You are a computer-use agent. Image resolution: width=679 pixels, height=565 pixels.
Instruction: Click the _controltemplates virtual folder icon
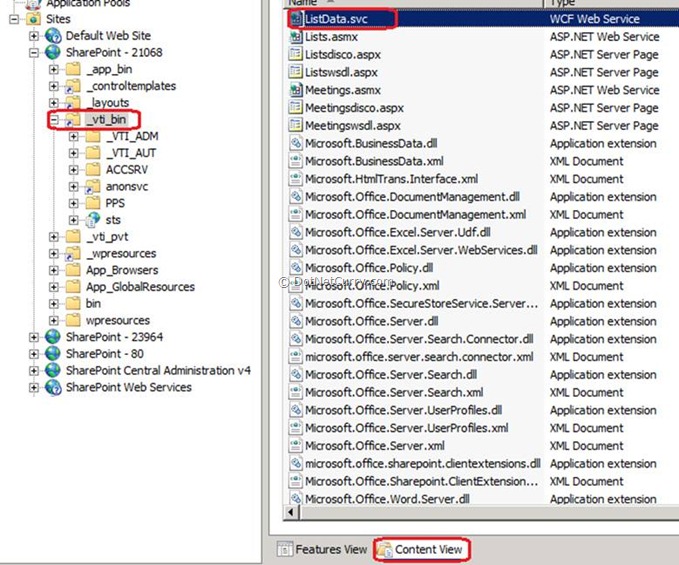point(73,86)
